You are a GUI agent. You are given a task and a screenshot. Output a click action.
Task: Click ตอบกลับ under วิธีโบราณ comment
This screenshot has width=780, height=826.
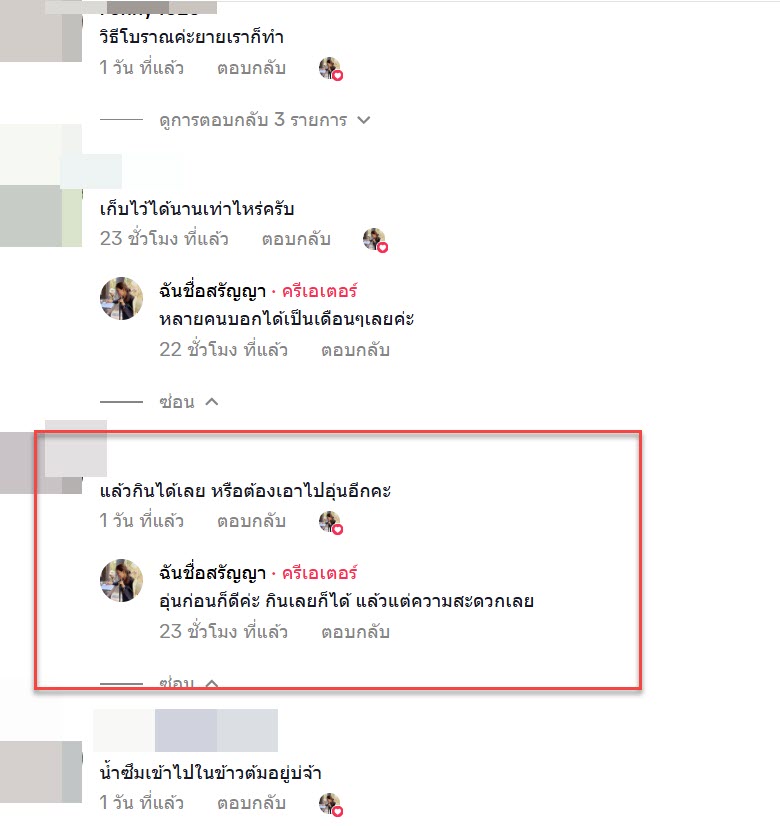[251, 68]
